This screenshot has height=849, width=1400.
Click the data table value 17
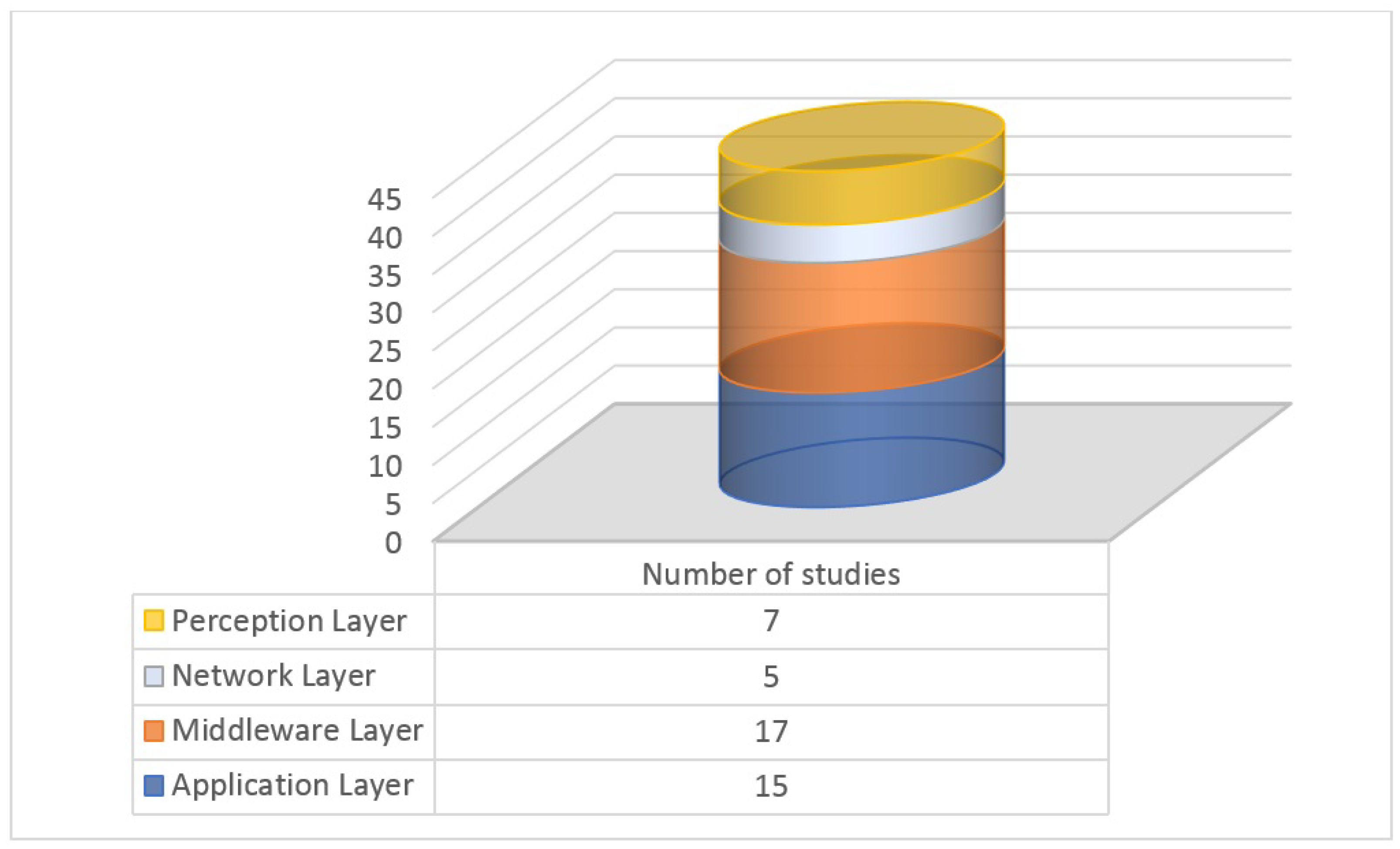coord(771,731)
